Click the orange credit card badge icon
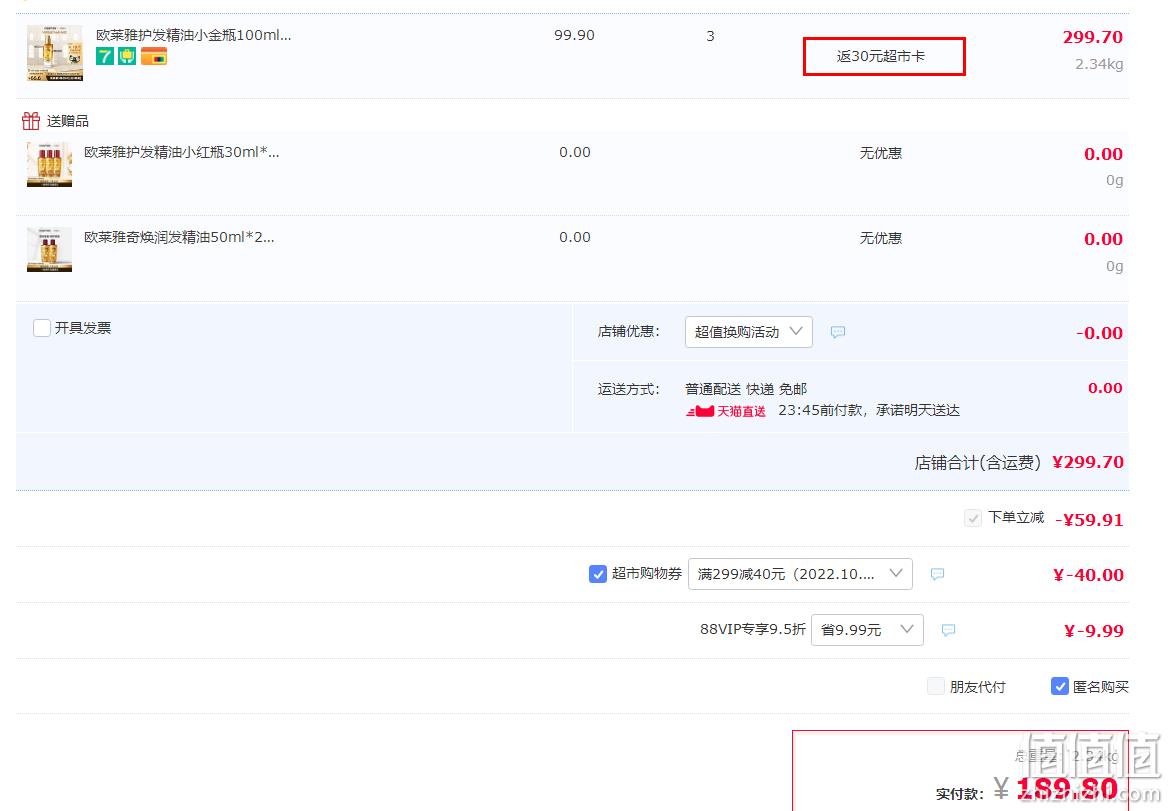 click(x=154, y=56)
